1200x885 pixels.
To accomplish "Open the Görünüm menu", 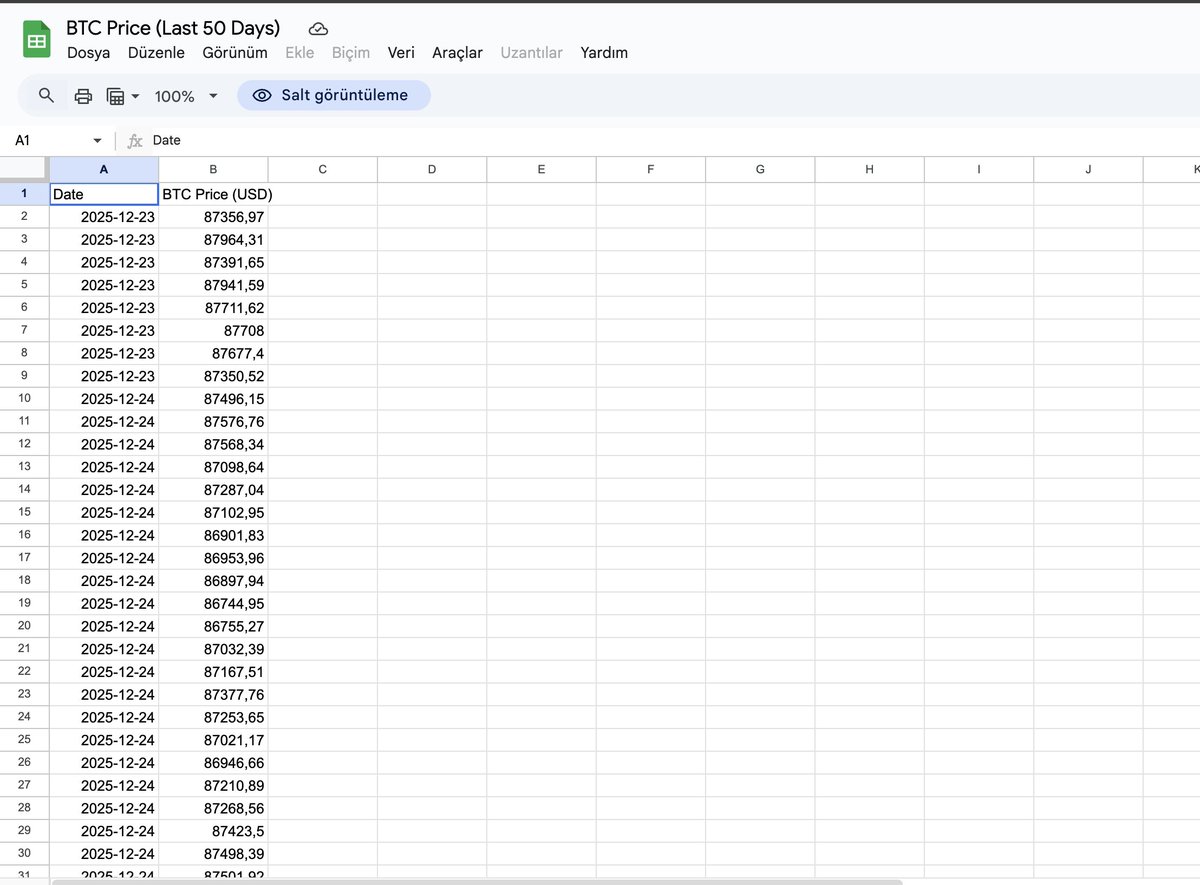I will click(x=235, y=53).
